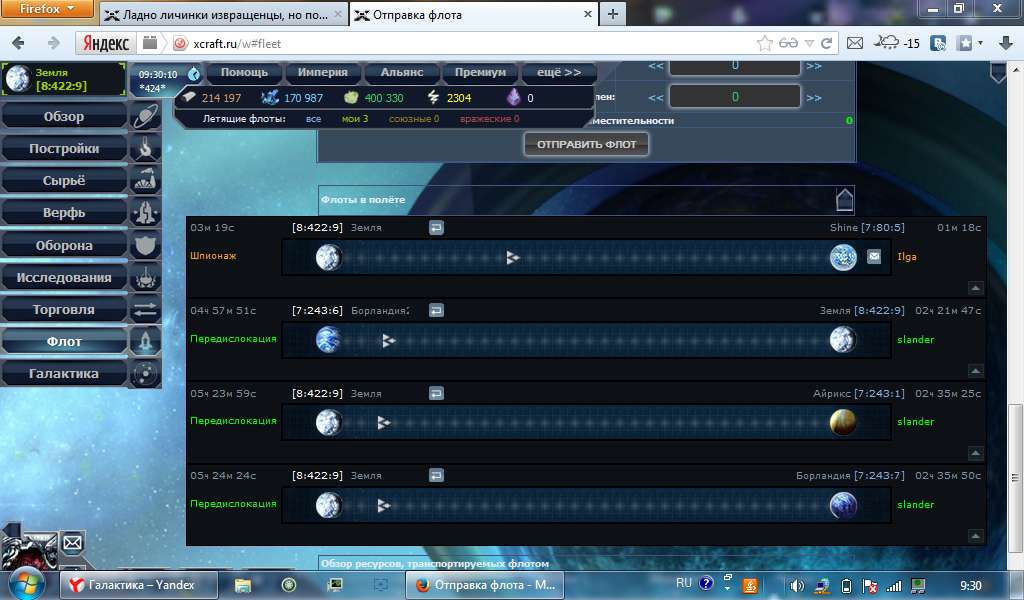Click the ОТПРАВИТЬ ФЛОТ button
The height and width of the screenshot is (600, 1024).
[586, 144]
